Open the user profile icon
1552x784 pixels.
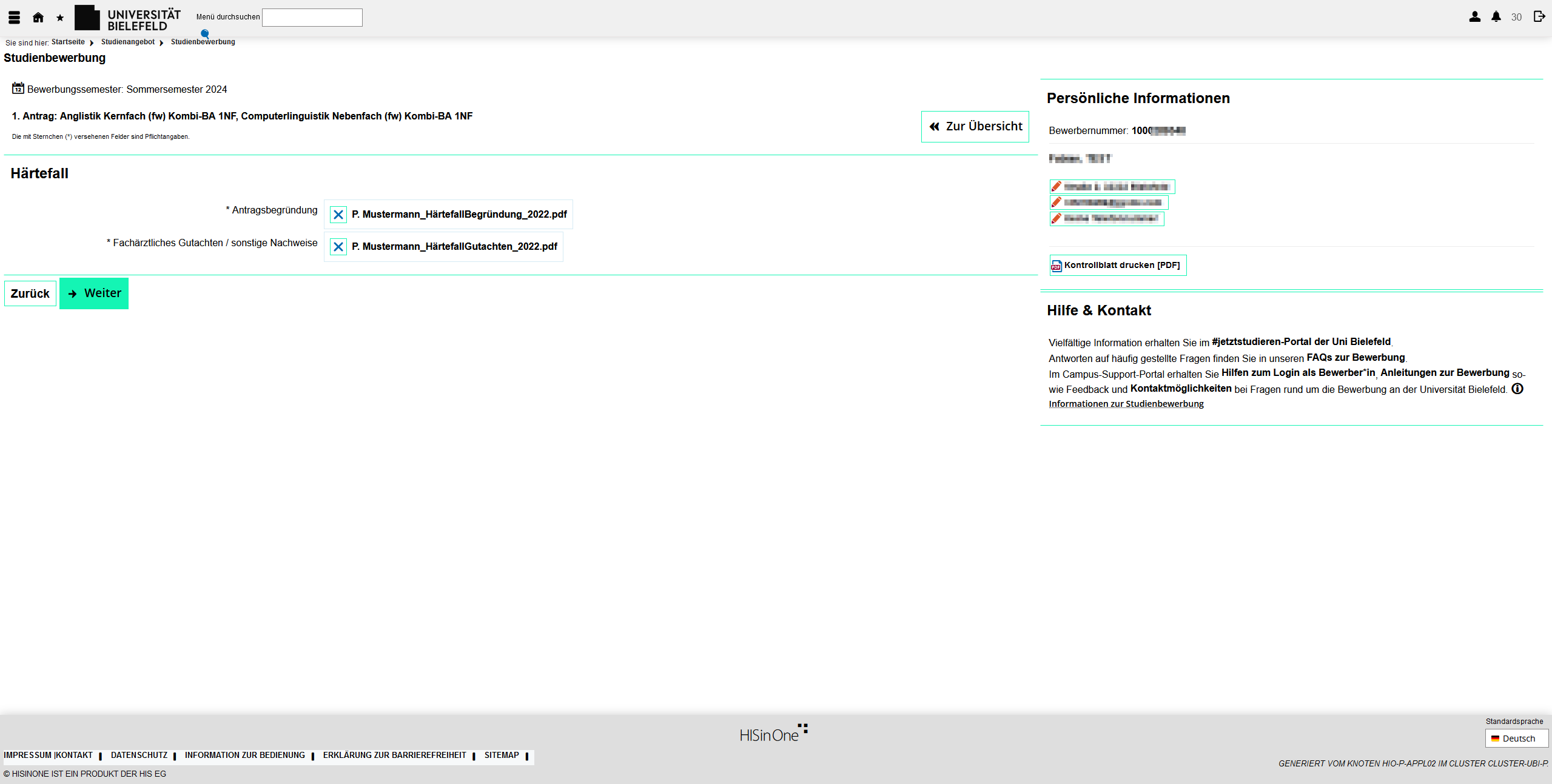point(1474,17)
